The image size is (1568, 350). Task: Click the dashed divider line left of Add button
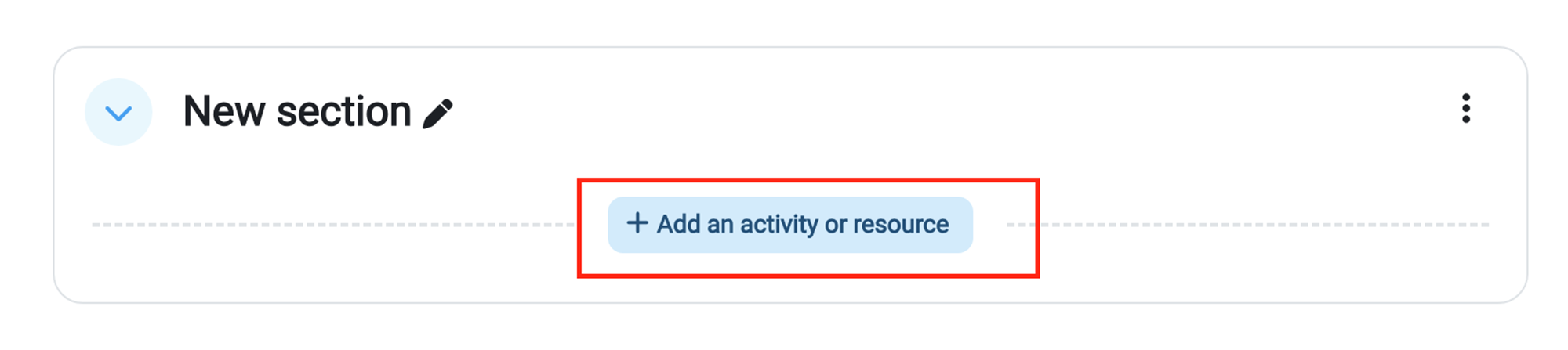(x=329, y=225)
